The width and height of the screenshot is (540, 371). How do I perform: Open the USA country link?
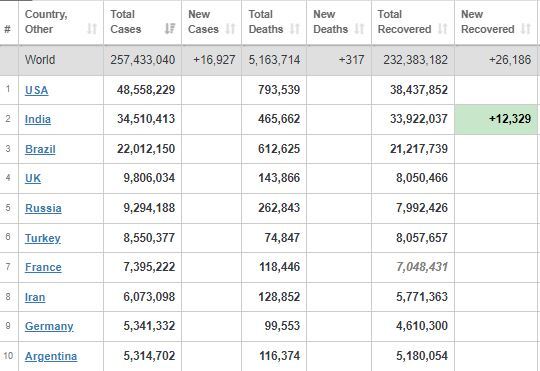click(37, 90)
